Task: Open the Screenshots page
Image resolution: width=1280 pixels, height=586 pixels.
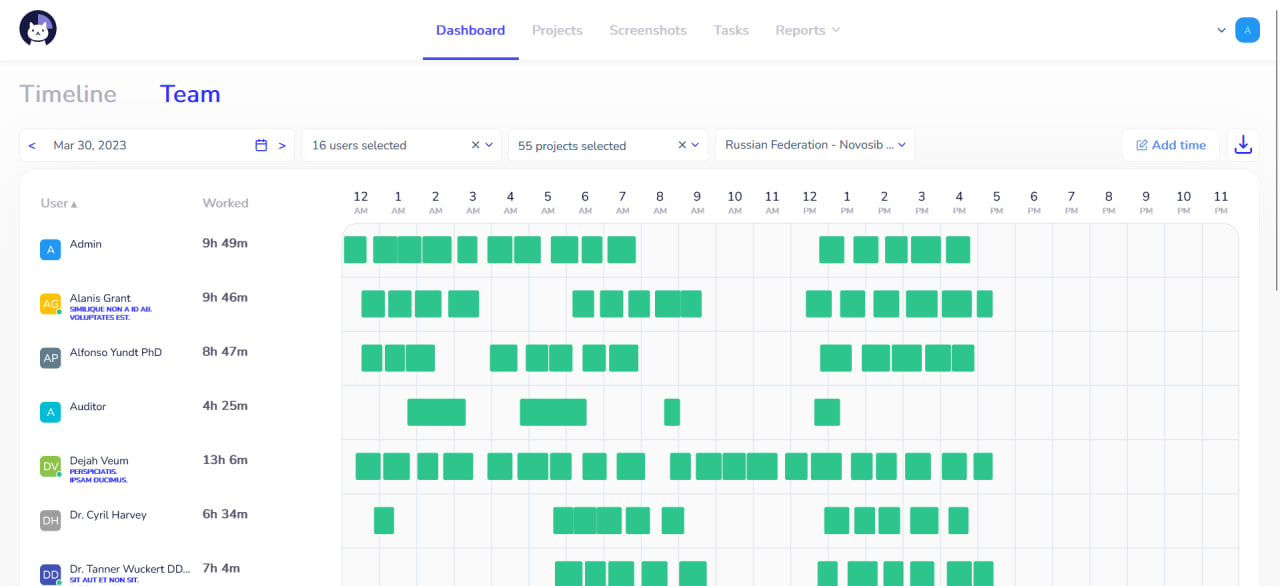Action: click(x=648, y=30)
